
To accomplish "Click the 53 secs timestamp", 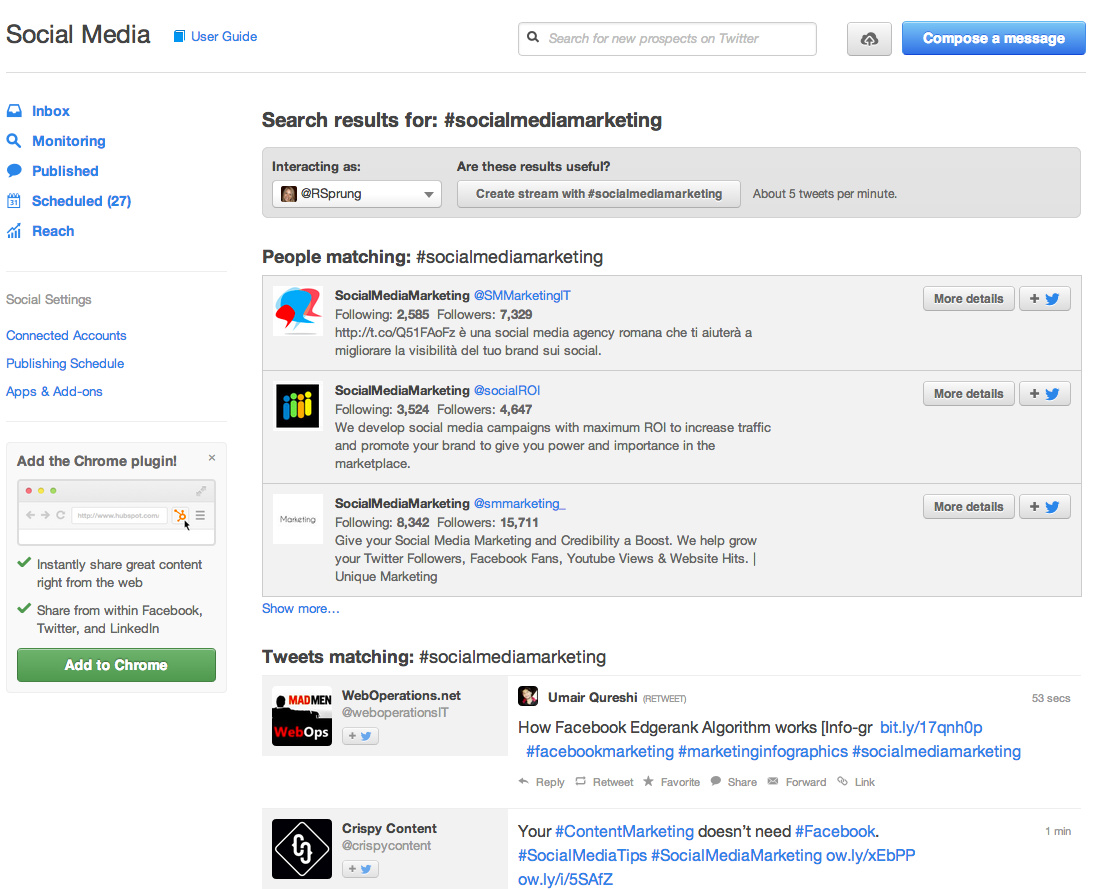I will click(x=1051, y=698).
